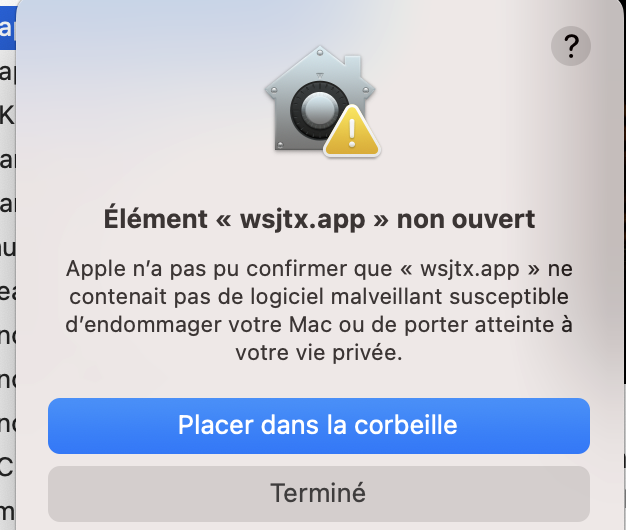
Task: Select the last visible background row ending in m
Action: point(8,512)
